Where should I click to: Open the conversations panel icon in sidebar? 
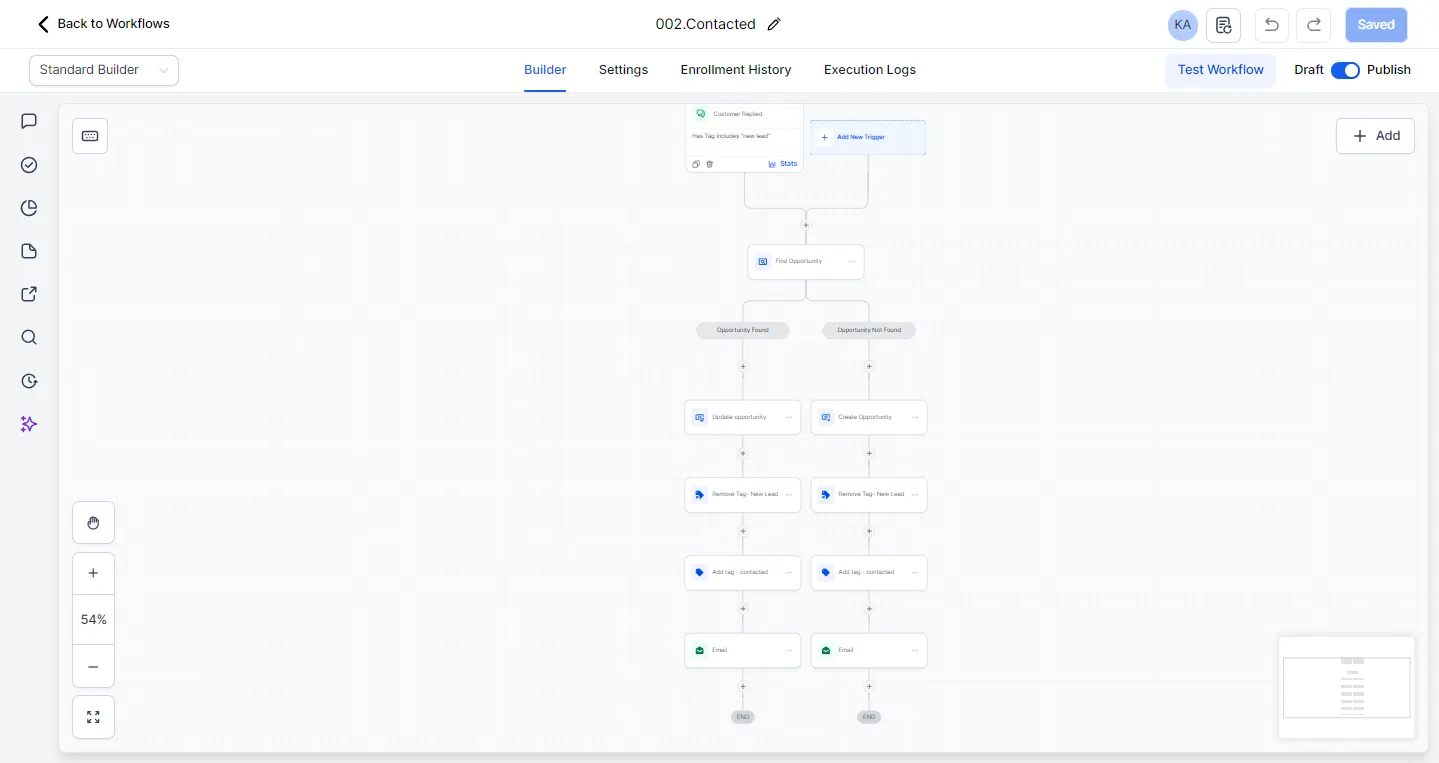29,121
